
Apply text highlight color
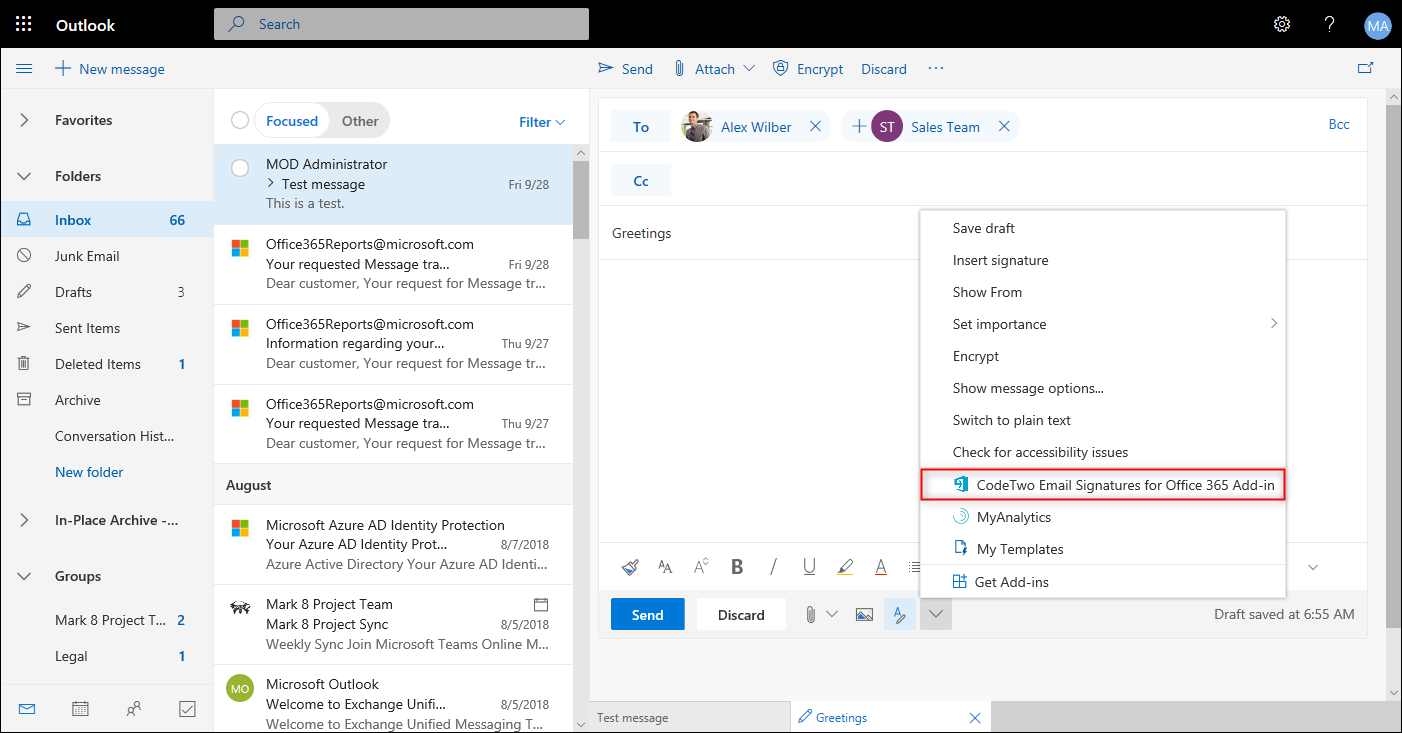click(845, 567)
